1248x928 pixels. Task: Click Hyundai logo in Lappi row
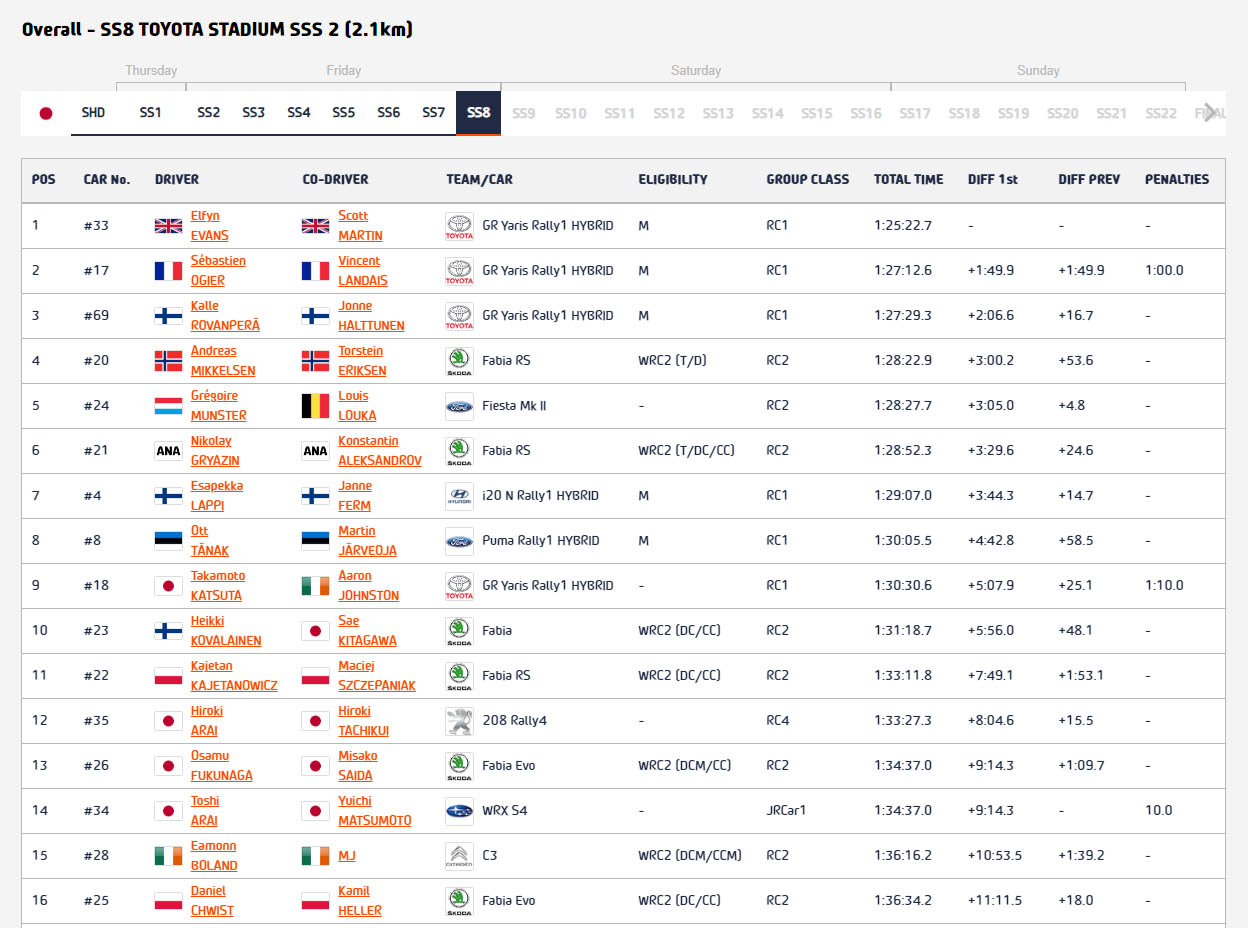459,496
